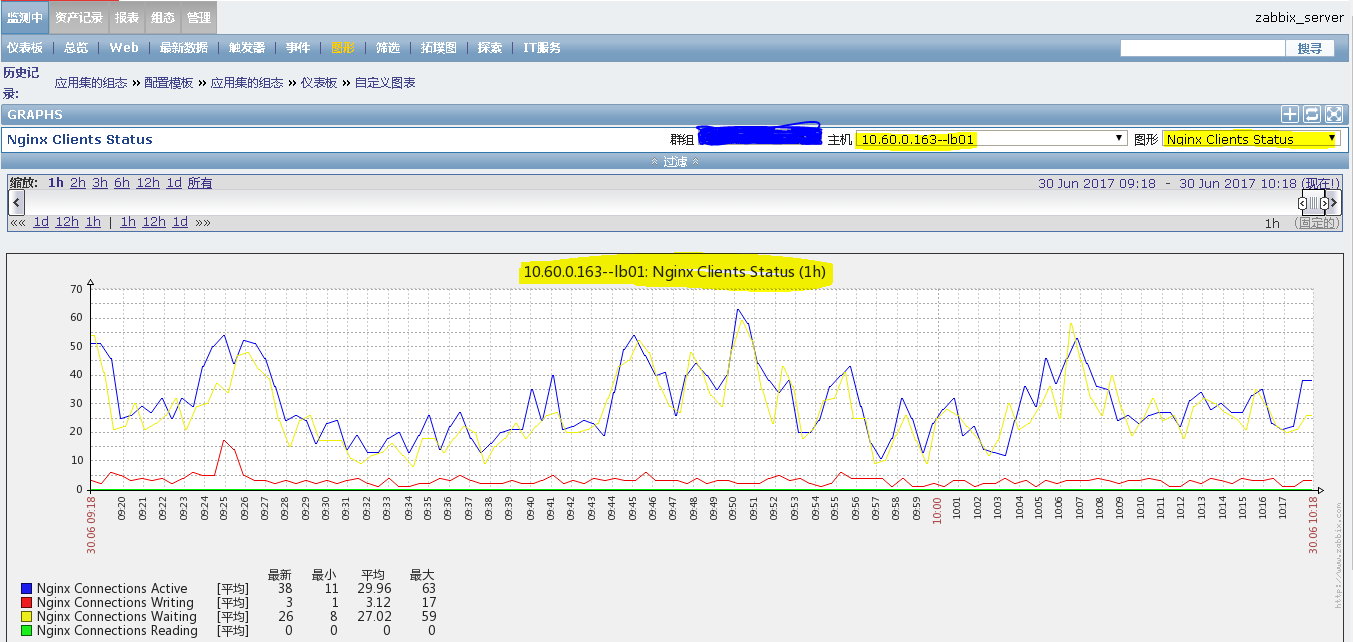Image resolution: width=1353 pixels, height=642 pixels.
Task: Click average value 27.02 in legend
Action: pos(373,617)
